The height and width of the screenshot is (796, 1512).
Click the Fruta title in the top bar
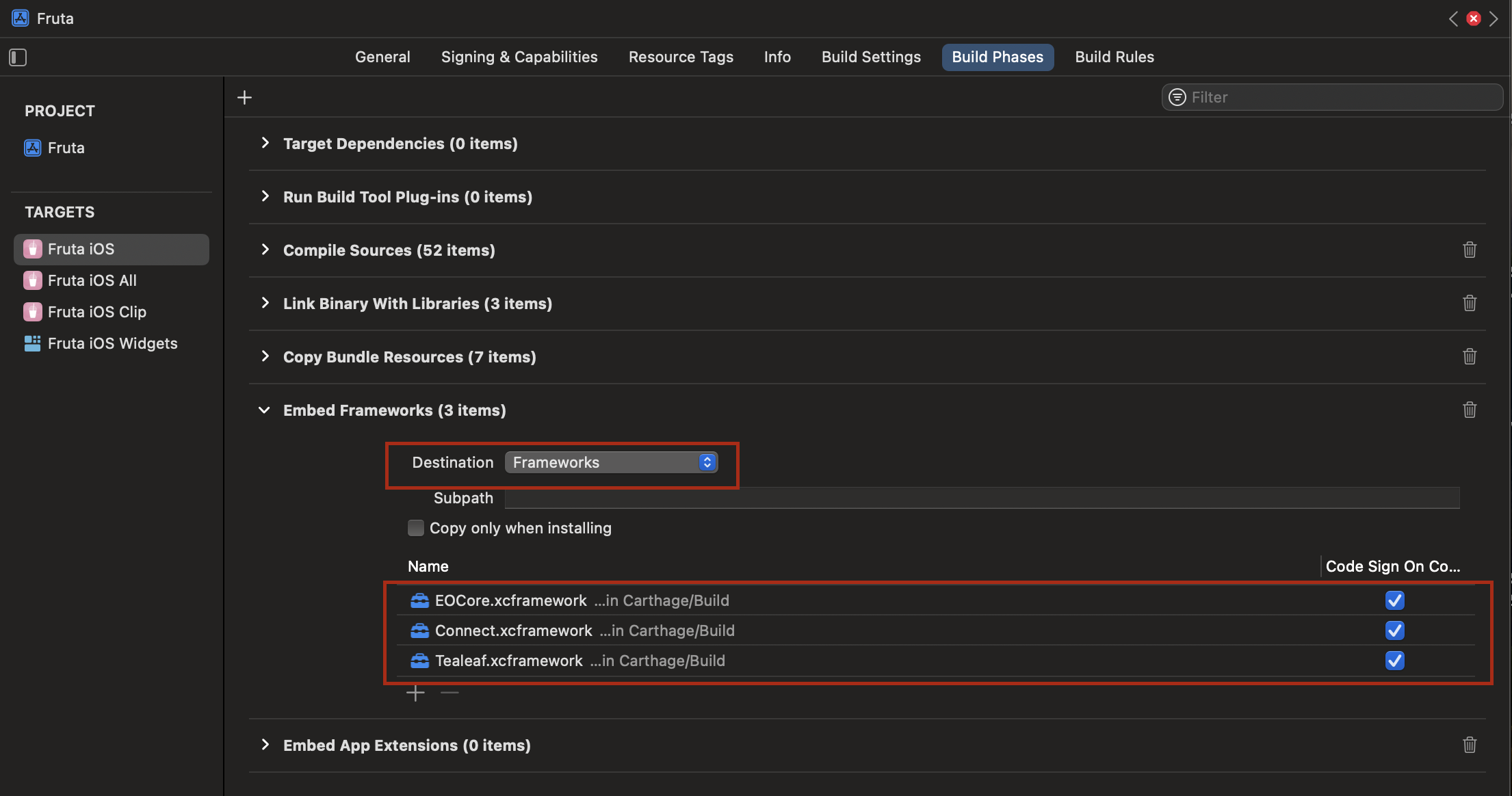click(x=55, y=18)
